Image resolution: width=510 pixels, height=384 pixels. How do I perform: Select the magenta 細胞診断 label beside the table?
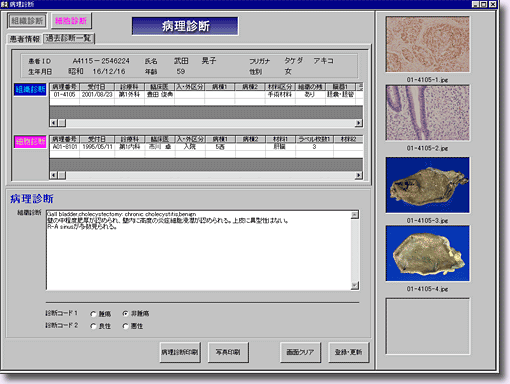30,142
